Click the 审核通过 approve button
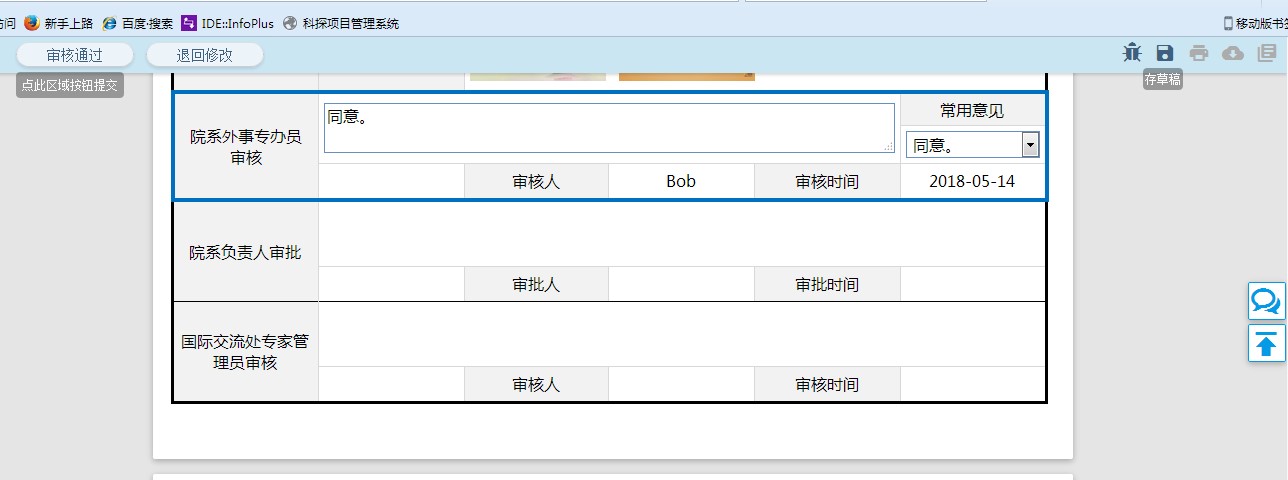 [75, 55]
